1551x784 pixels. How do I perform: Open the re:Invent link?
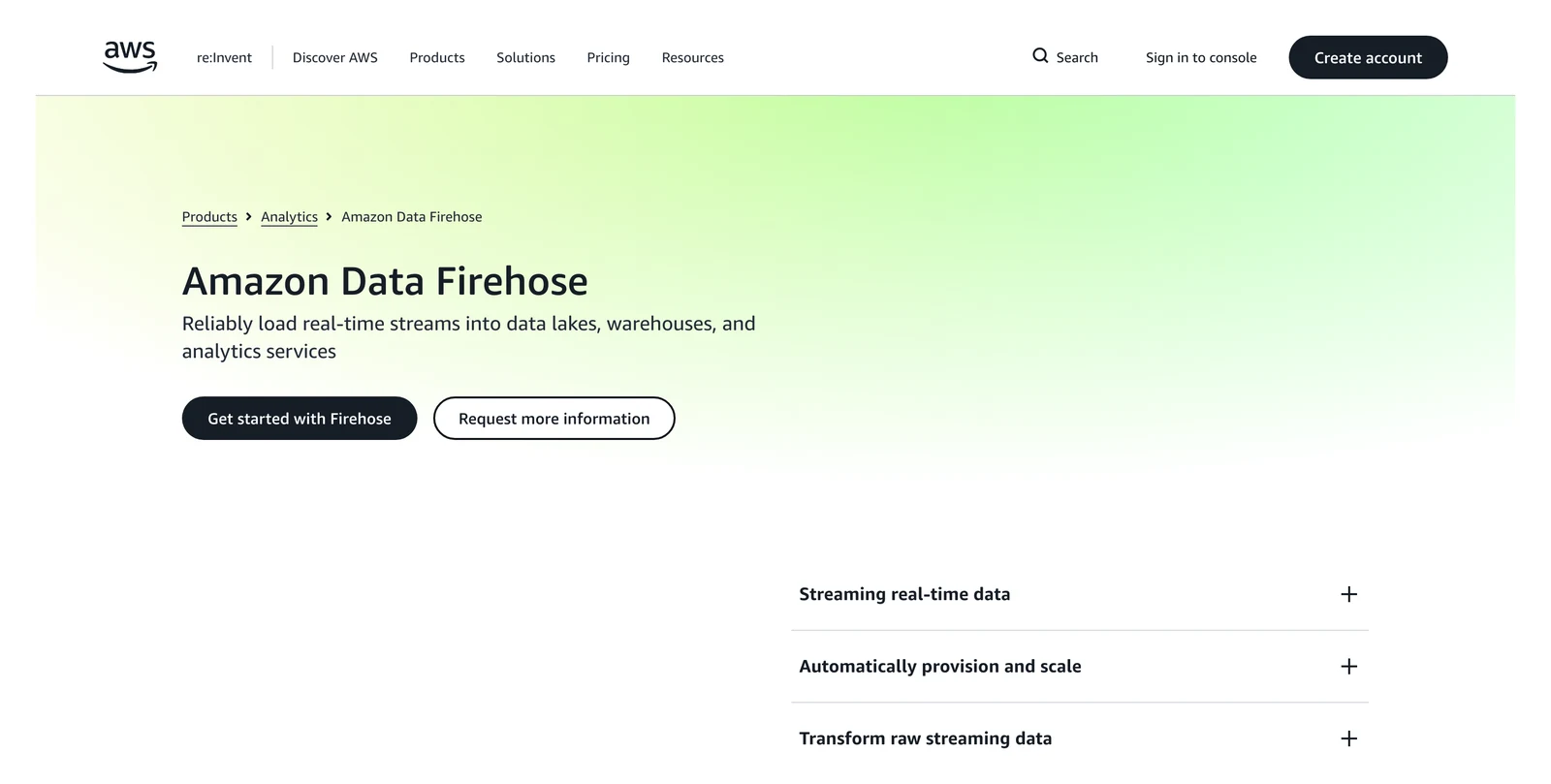[224, 58]
